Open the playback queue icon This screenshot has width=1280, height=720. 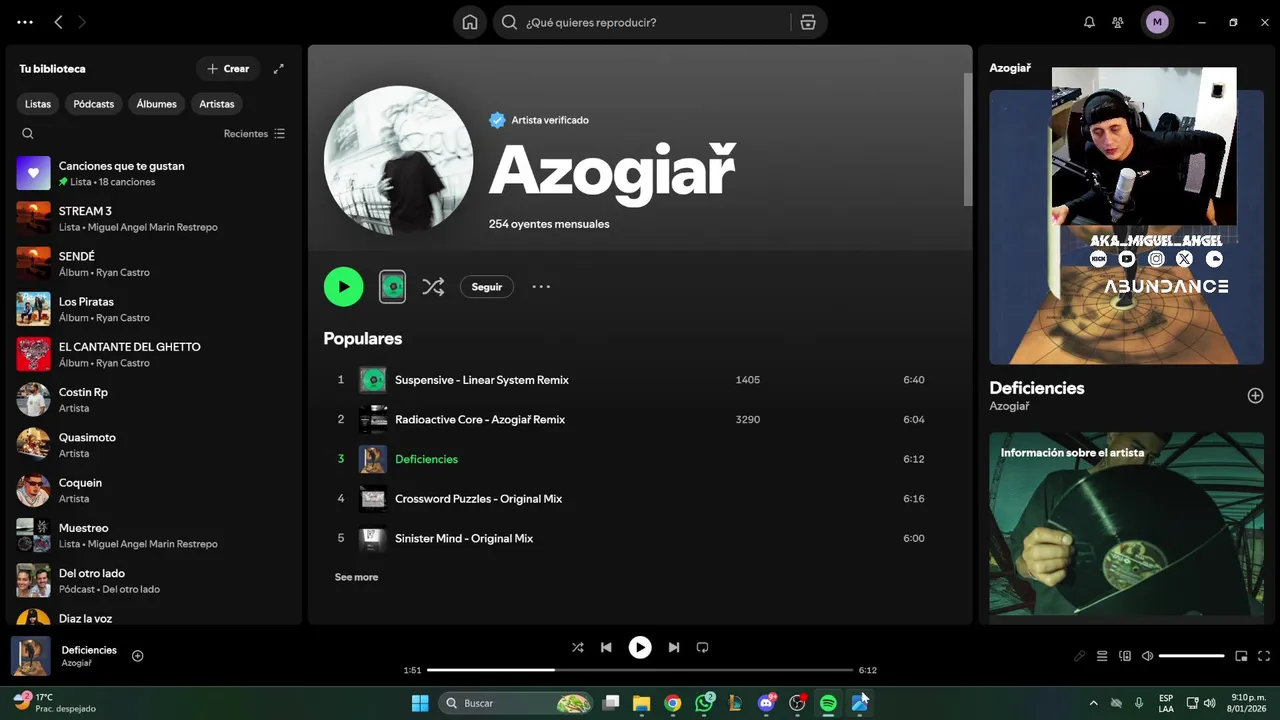[1102, 656]
